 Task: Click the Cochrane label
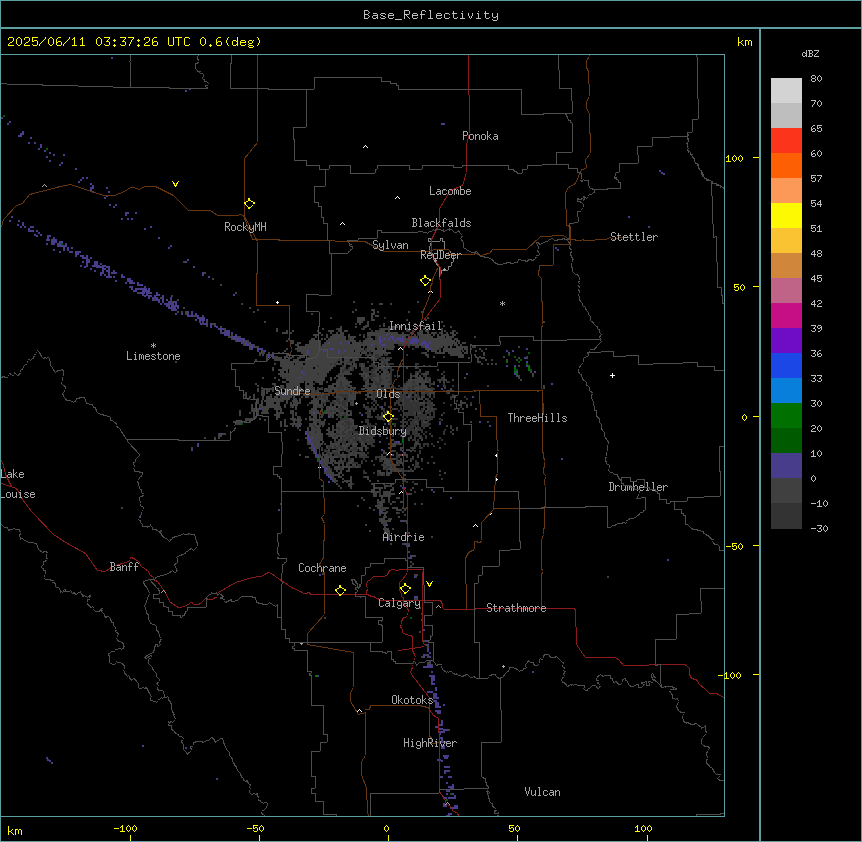click(322, 568)
